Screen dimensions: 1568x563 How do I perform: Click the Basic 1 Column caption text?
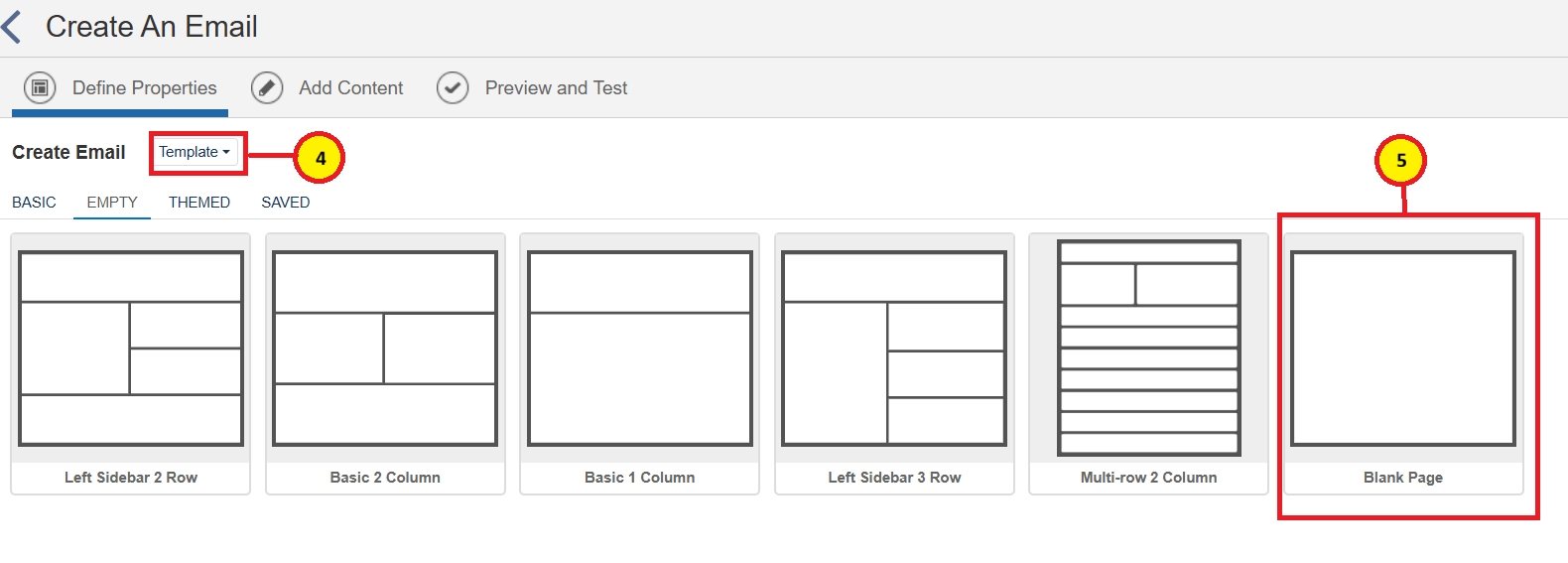click(640, 478)
